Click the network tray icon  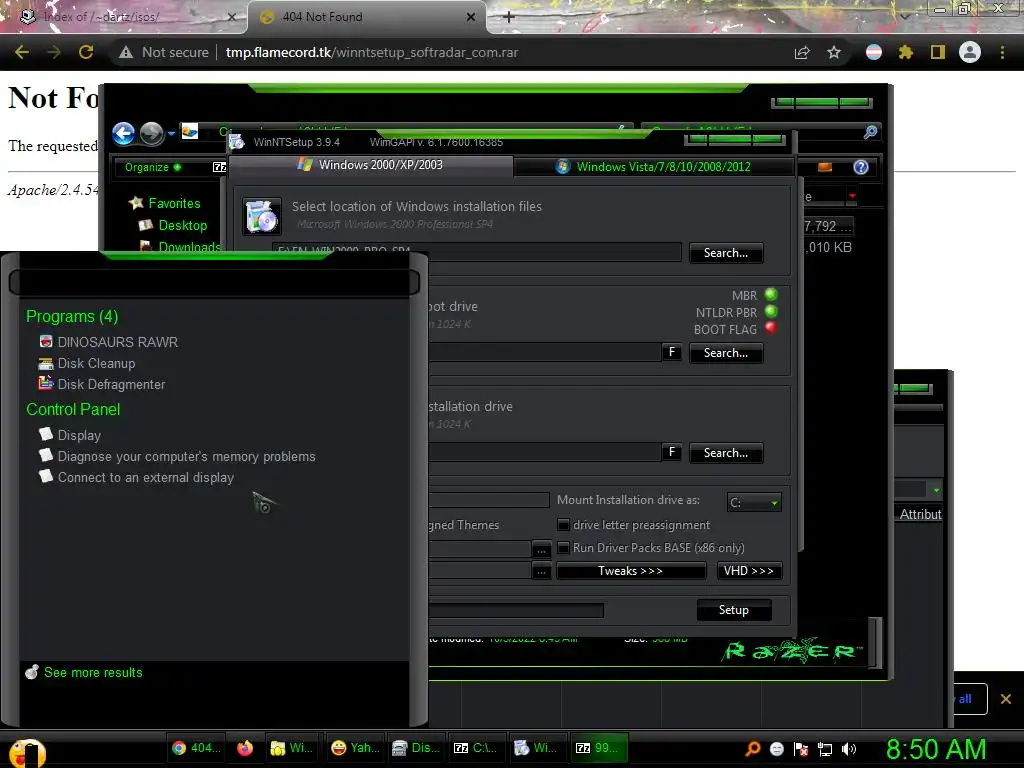point(825,749)
